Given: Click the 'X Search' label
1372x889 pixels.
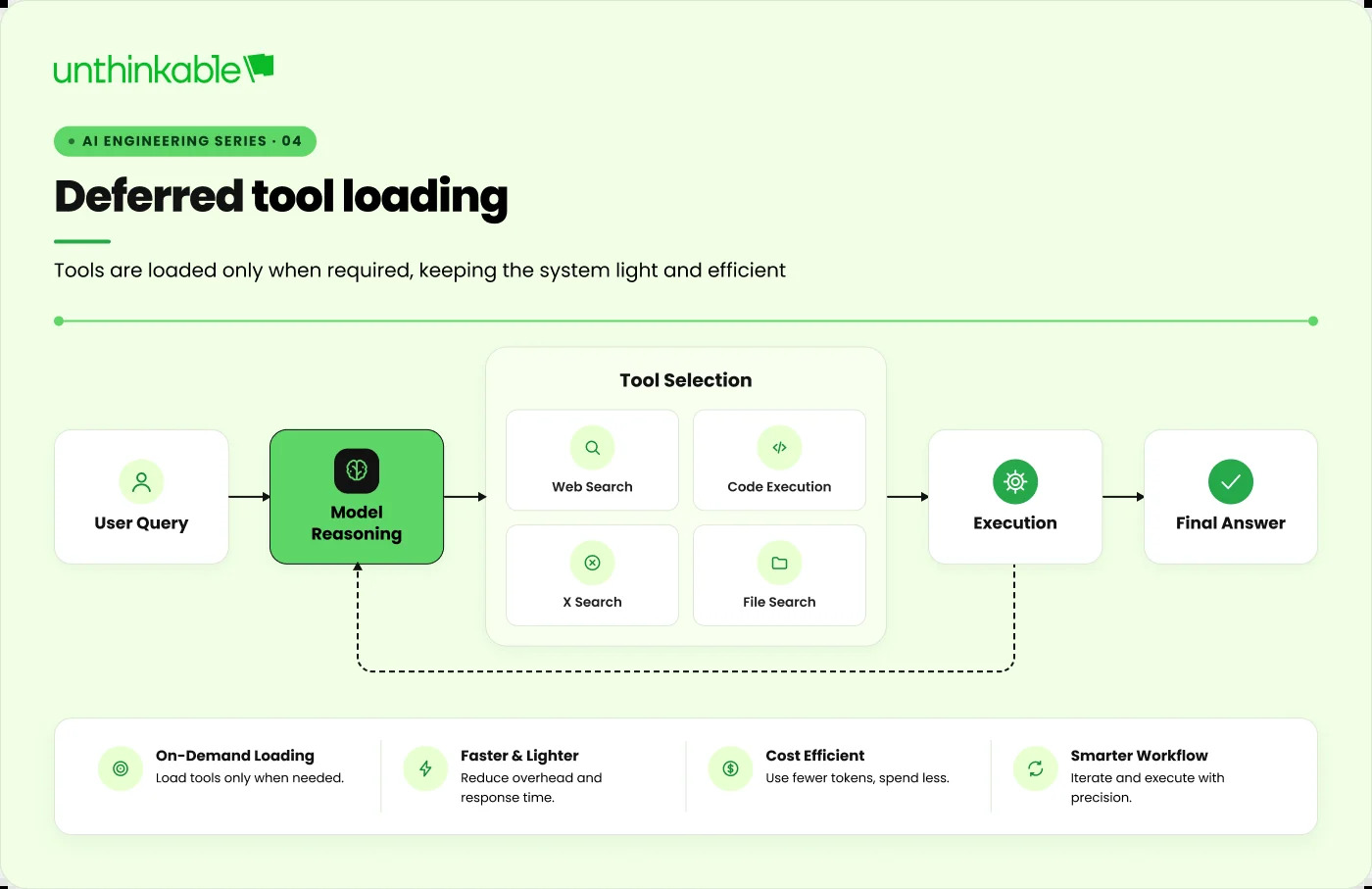Looking at the screenshot, I should tap(592, 602).
